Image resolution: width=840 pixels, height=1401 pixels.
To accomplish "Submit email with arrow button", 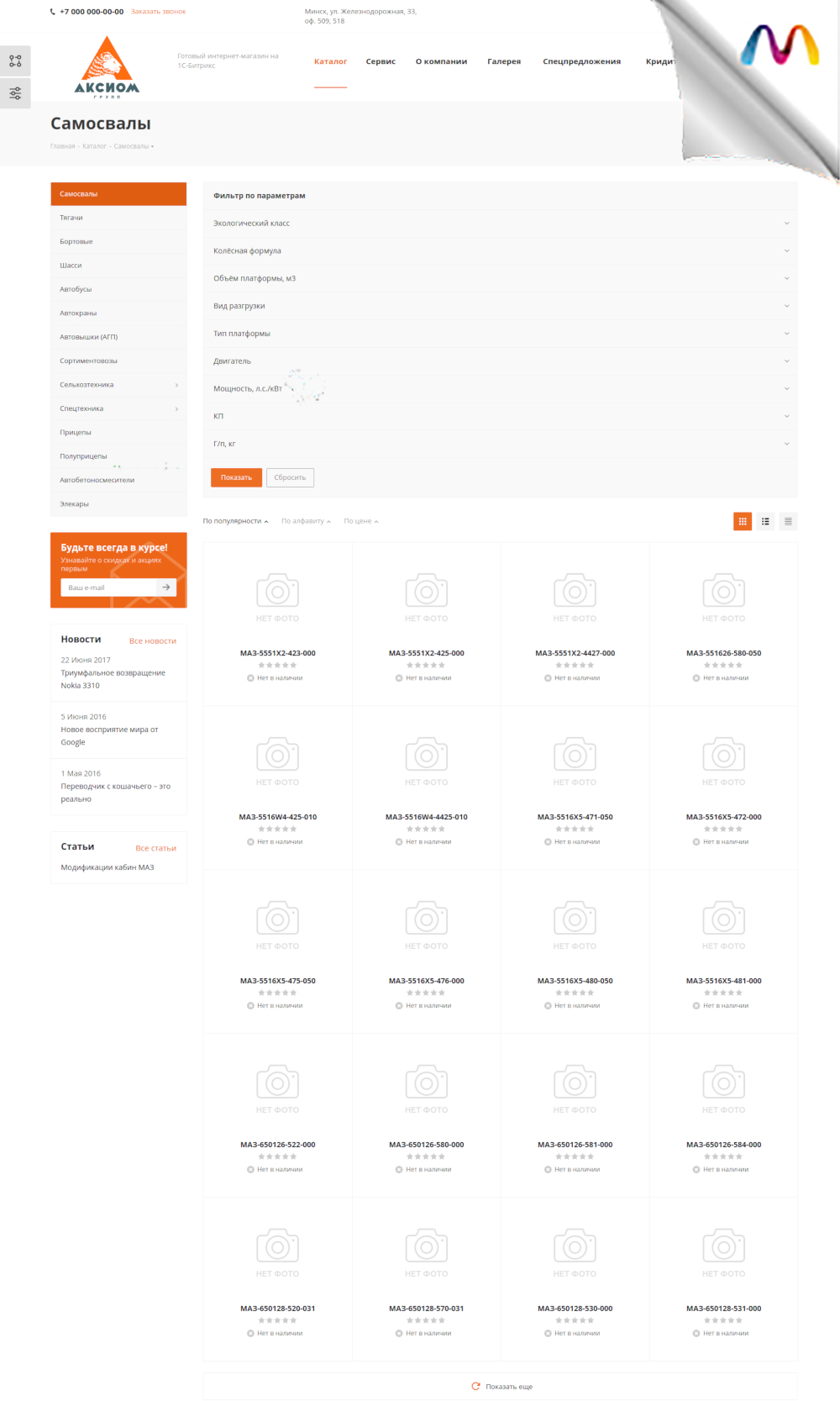I will click(x=166, y=587).
